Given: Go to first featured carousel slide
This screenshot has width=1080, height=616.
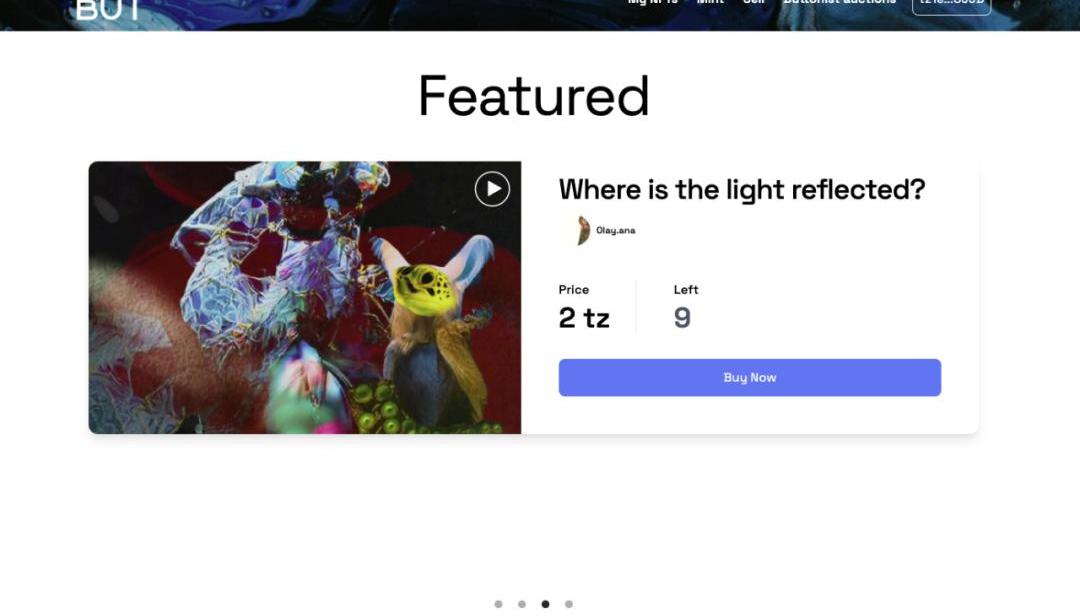Looking at the screenshot, I should click(x=499, y=604).
